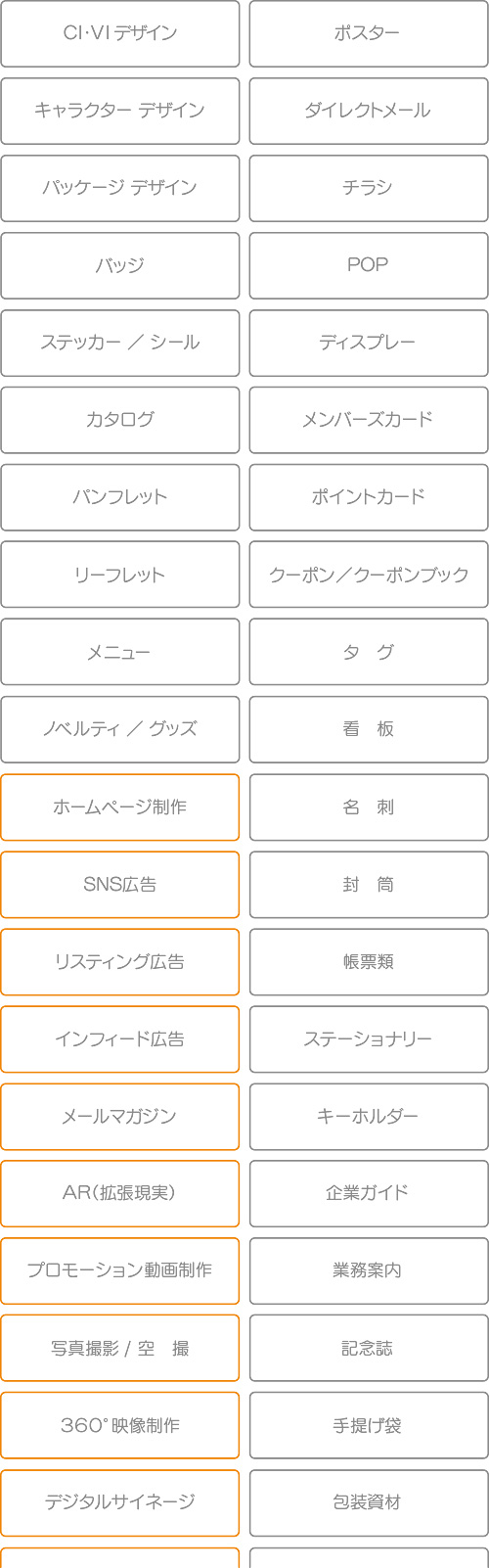Select the デジタルサイネージ button
Screen dimensions: 489x1568
tap(119, 1503)
